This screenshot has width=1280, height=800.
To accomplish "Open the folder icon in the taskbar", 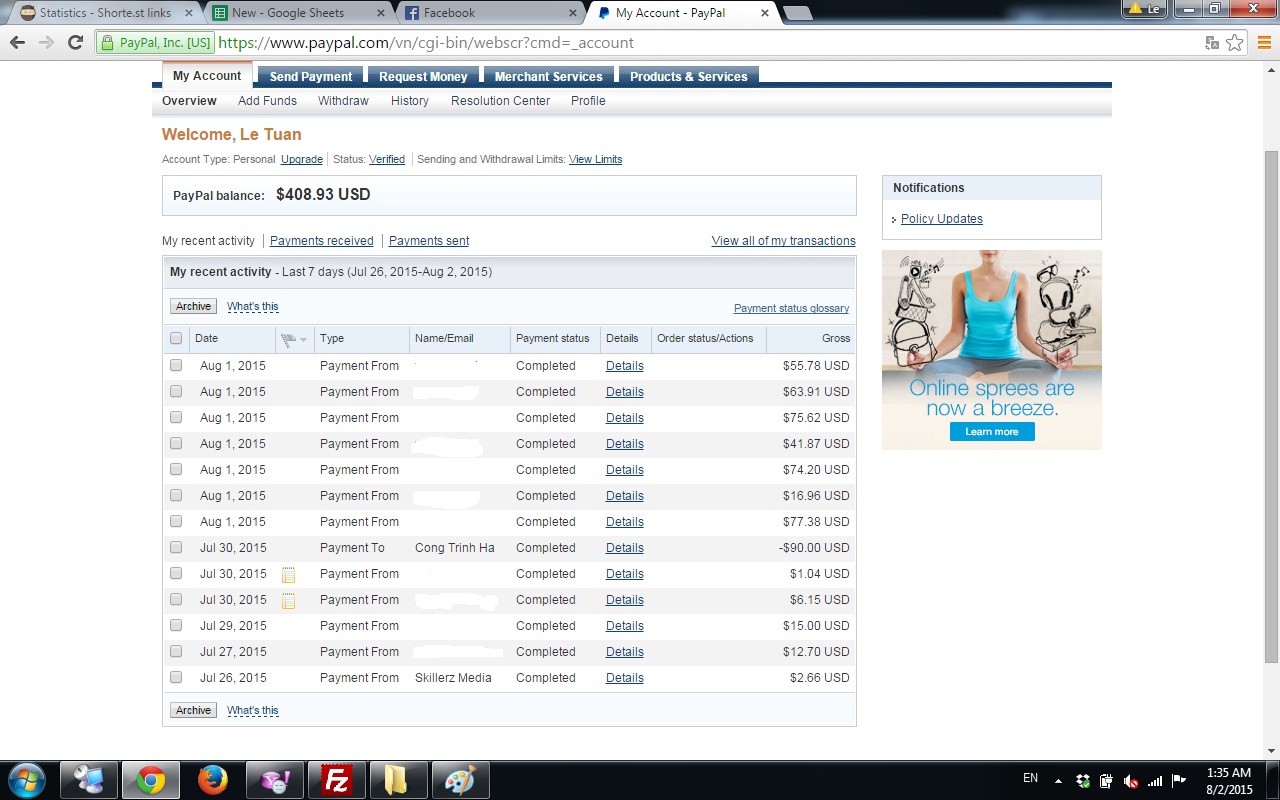I will (x=398, y=780).
